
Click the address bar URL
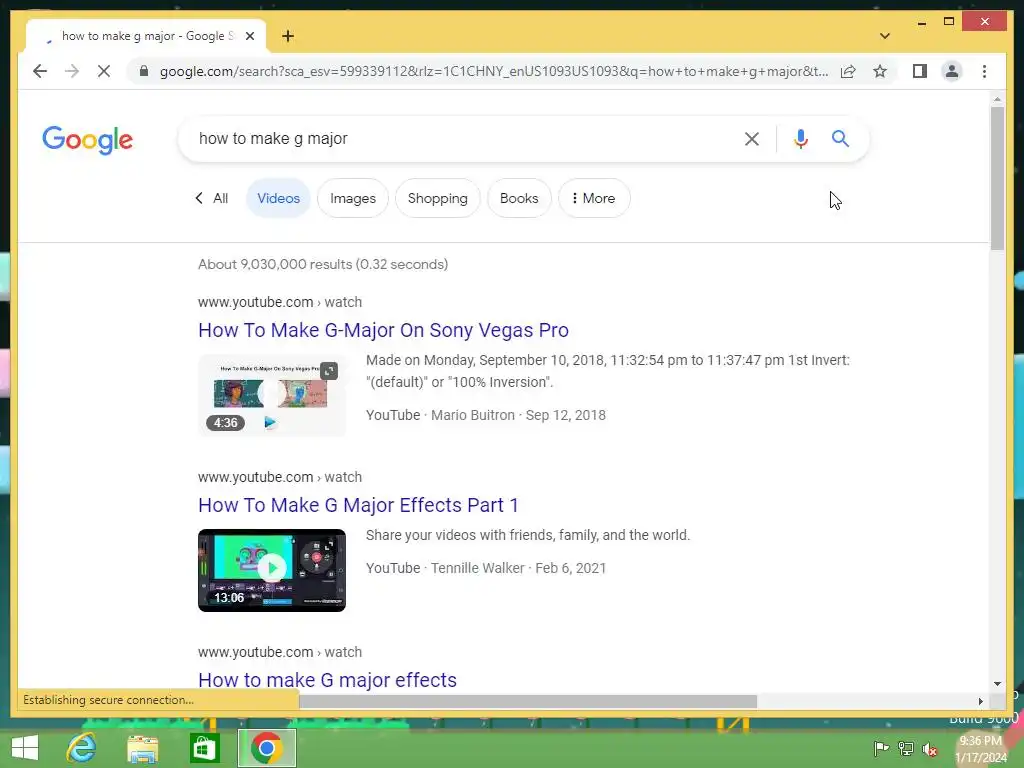tap(494, 71)
